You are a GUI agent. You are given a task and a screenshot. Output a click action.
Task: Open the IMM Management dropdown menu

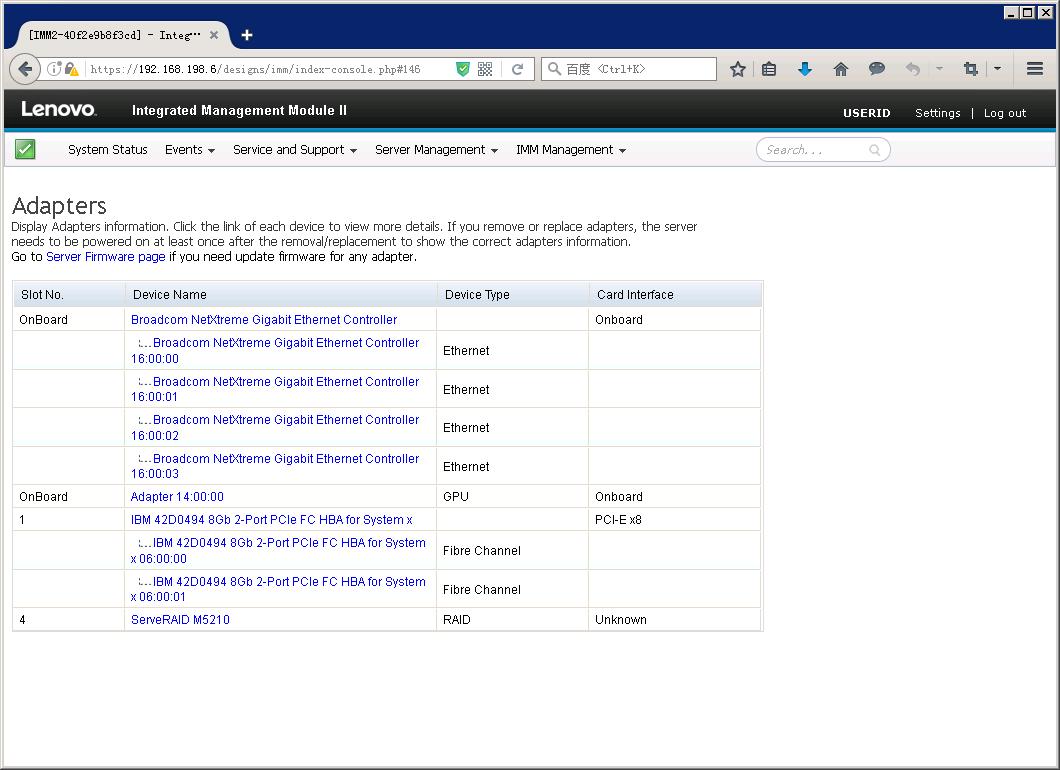coord(571,150)
